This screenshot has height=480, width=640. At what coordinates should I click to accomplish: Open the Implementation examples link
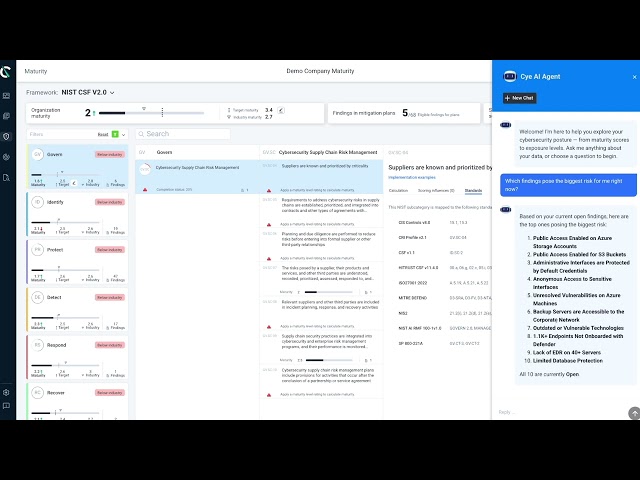(412, 178)
